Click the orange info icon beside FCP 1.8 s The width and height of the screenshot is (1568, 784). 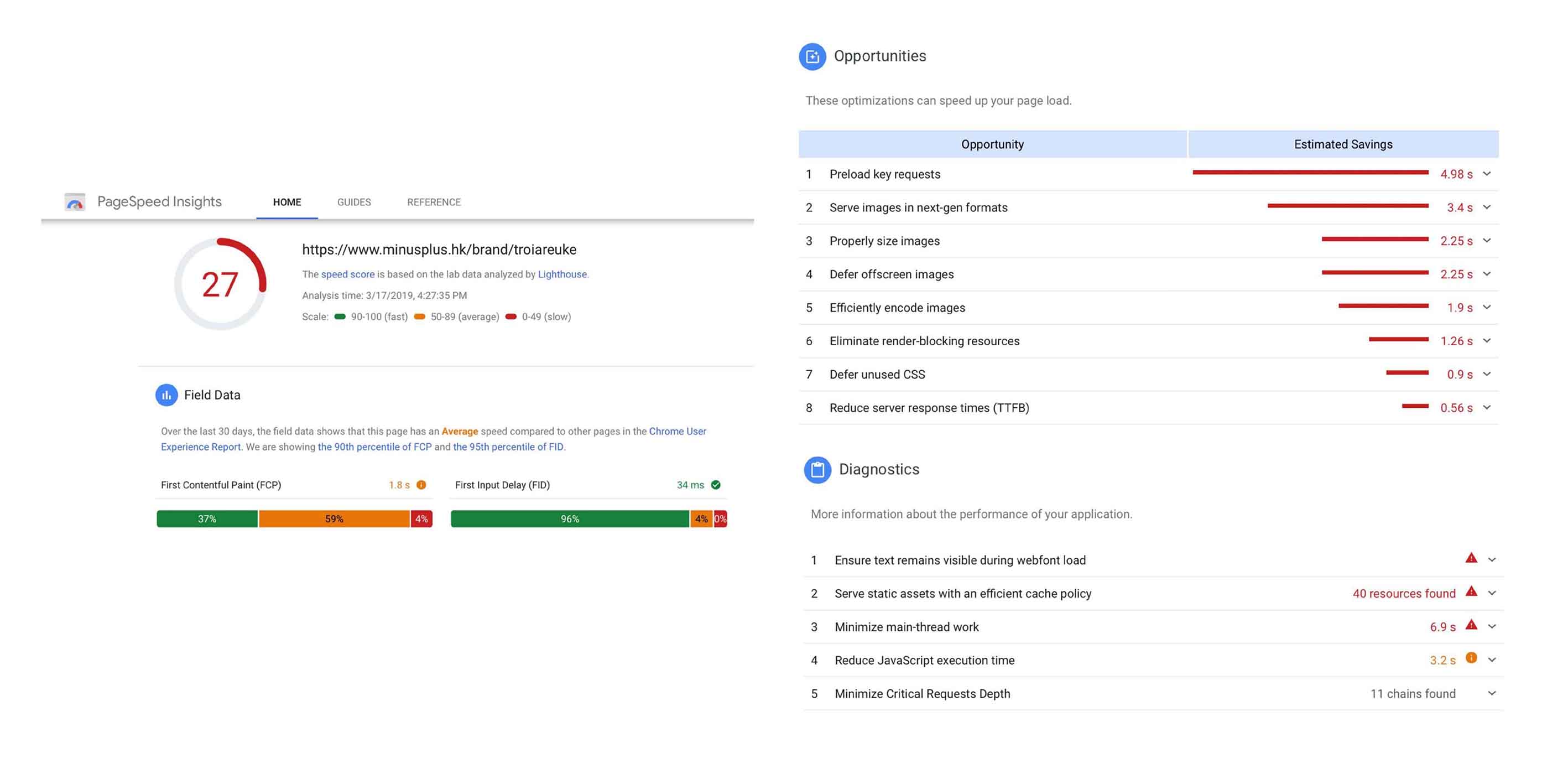[421, 485]
